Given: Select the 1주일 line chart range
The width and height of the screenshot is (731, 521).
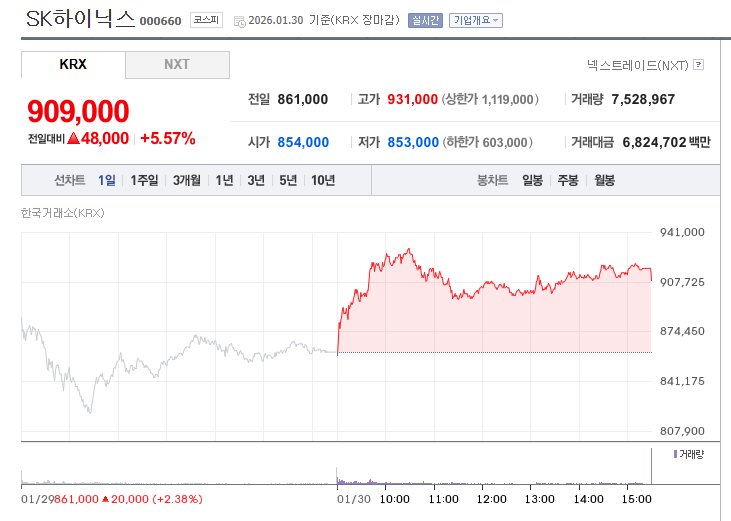Looking at the screenshot, I should pos(144,180).
